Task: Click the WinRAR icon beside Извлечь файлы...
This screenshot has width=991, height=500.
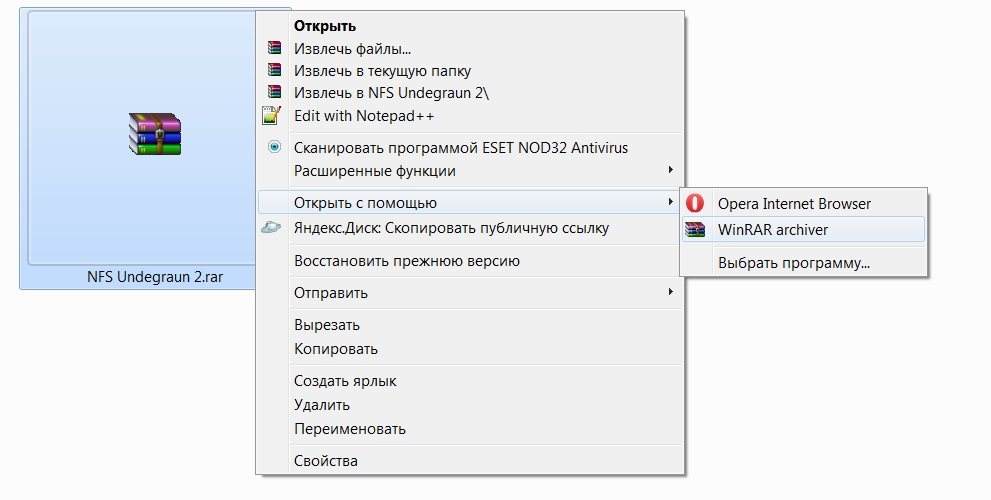Action: 274,47
